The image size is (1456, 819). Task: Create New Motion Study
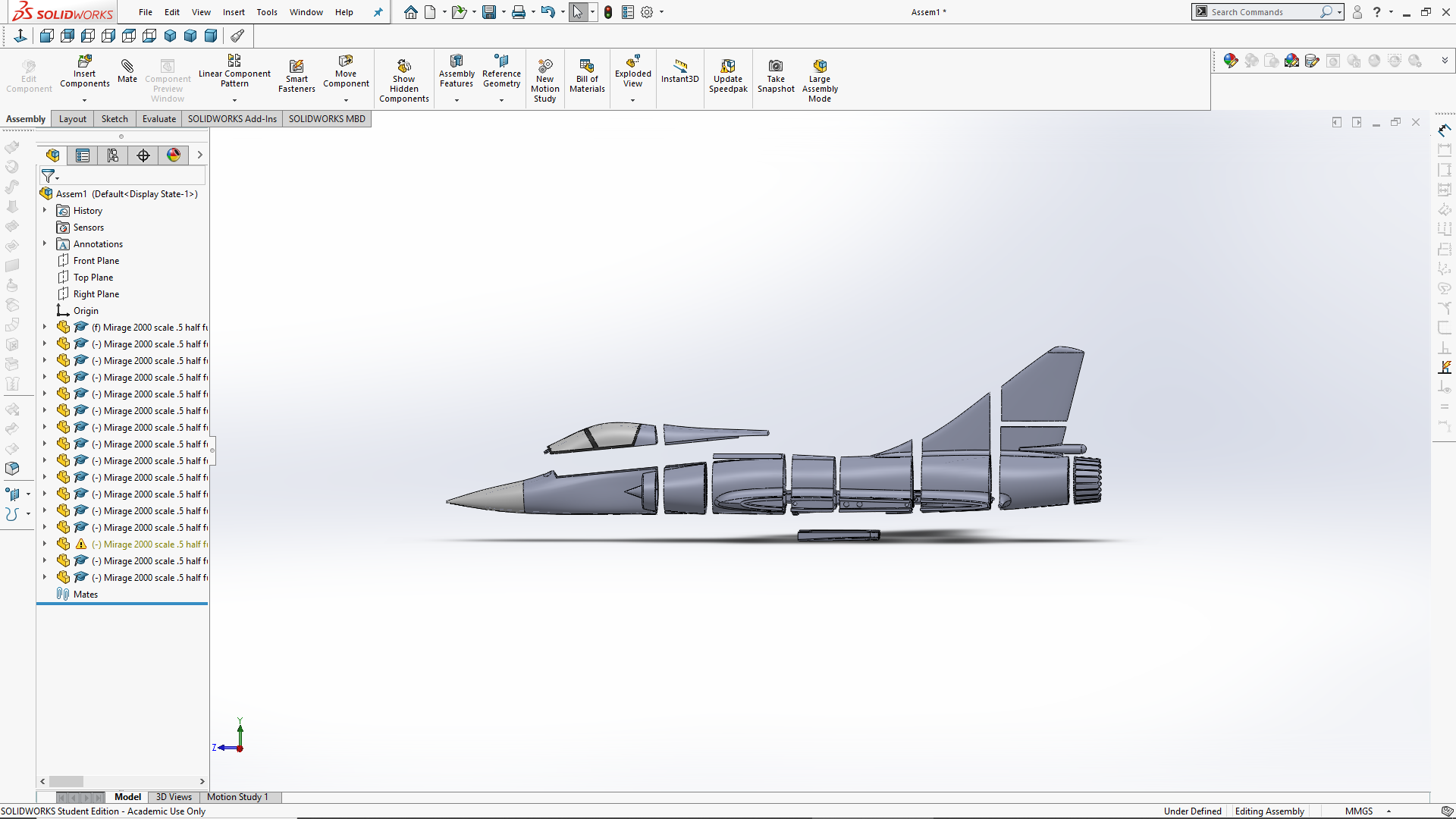coord(545,80)
